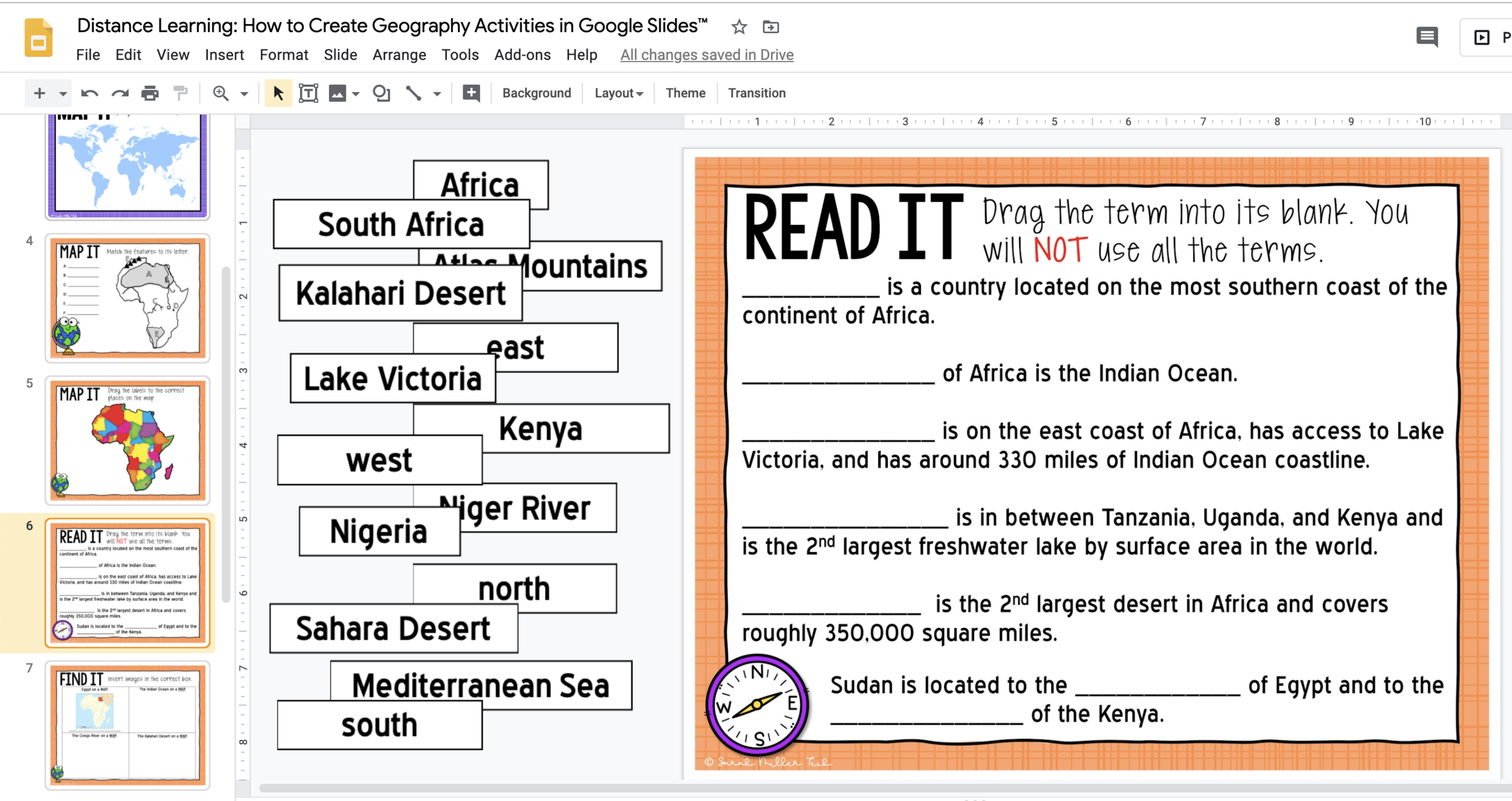Select the Kalahari Desert term box
The width and height of the screenshot is (1512, 801).
[x=400, y=293]
